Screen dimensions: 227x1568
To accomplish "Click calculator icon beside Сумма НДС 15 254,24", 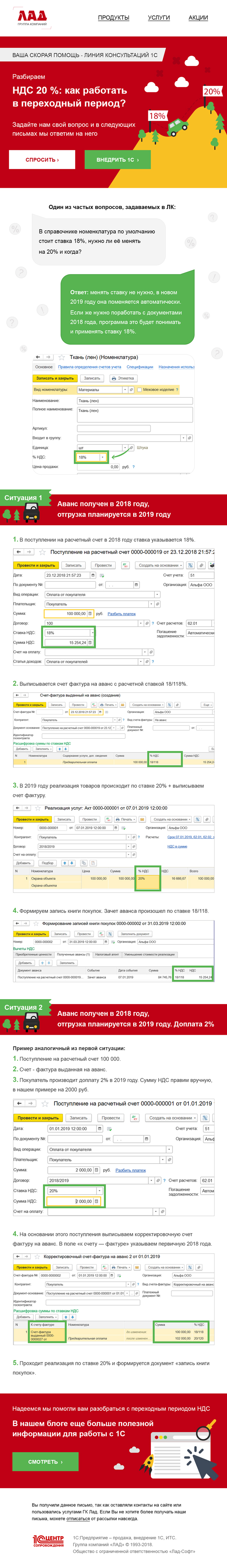I will [x=90, y=642].
